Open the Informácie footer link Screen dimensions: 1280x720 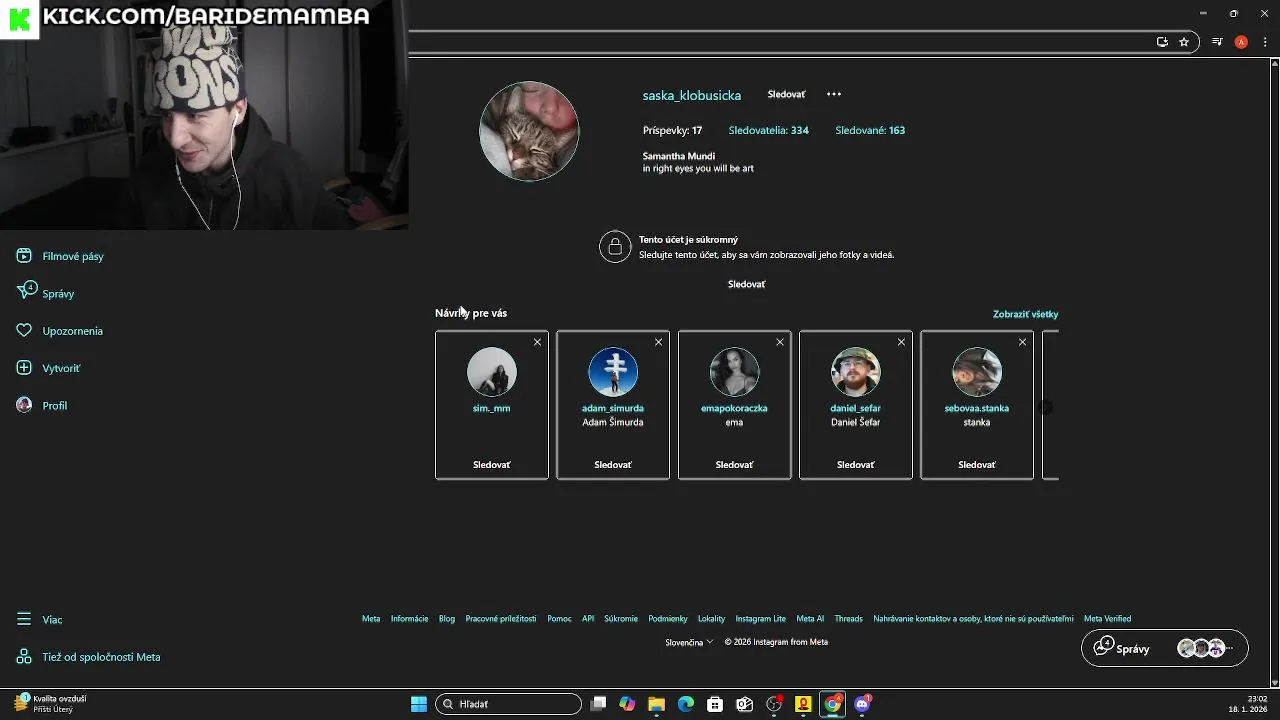[409, 619]
